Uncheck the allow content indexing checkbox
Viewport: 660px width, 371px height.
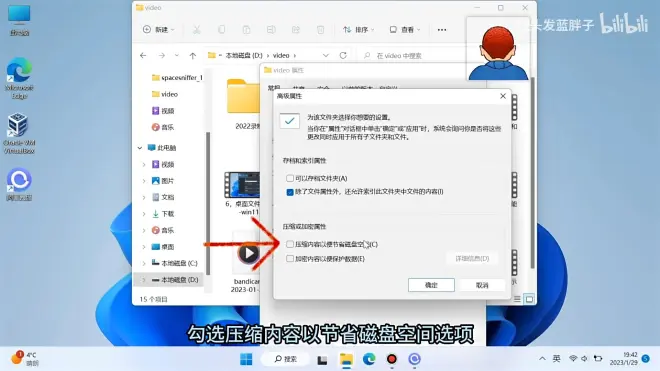290,192
